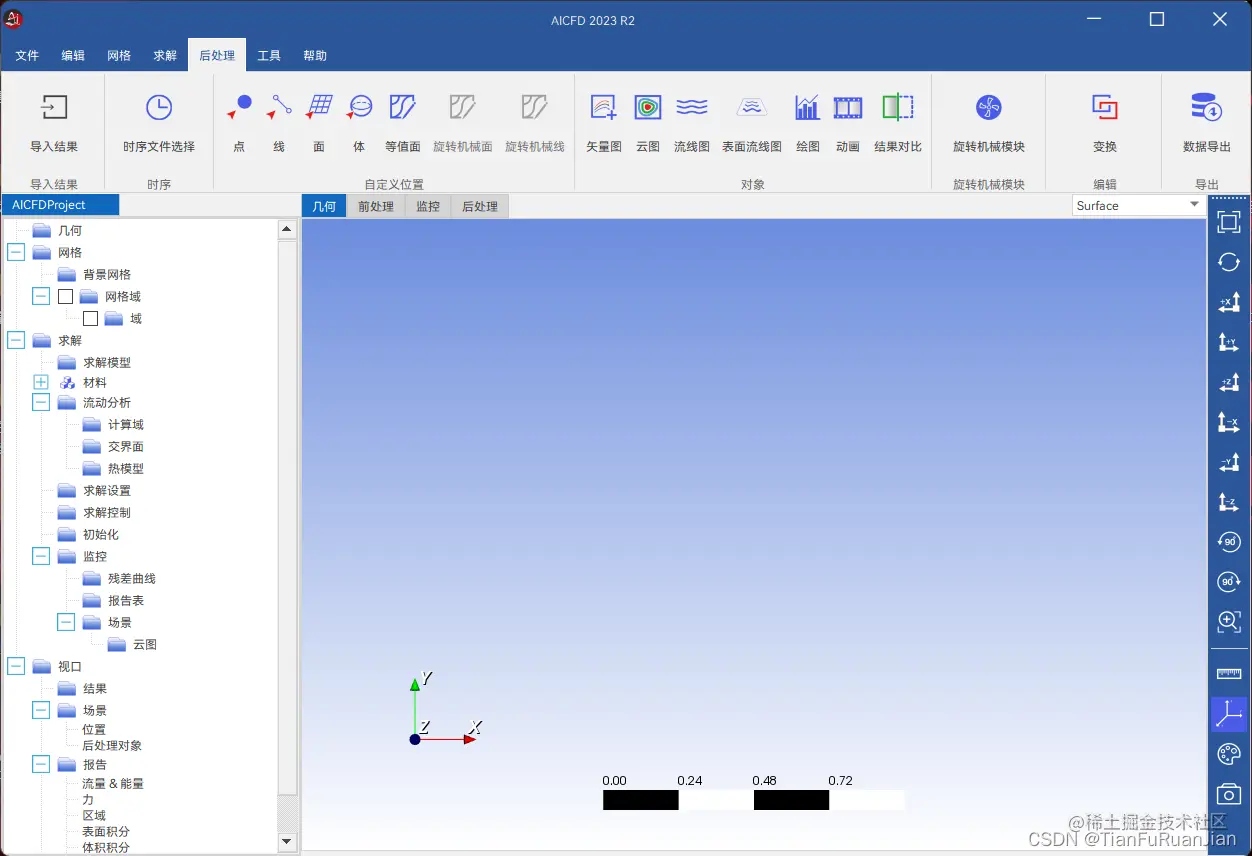The height and width of the screenshot is (856, 1252).
Task: Select the AICFDProject panel tab
Action: click(x=60, y=205)
